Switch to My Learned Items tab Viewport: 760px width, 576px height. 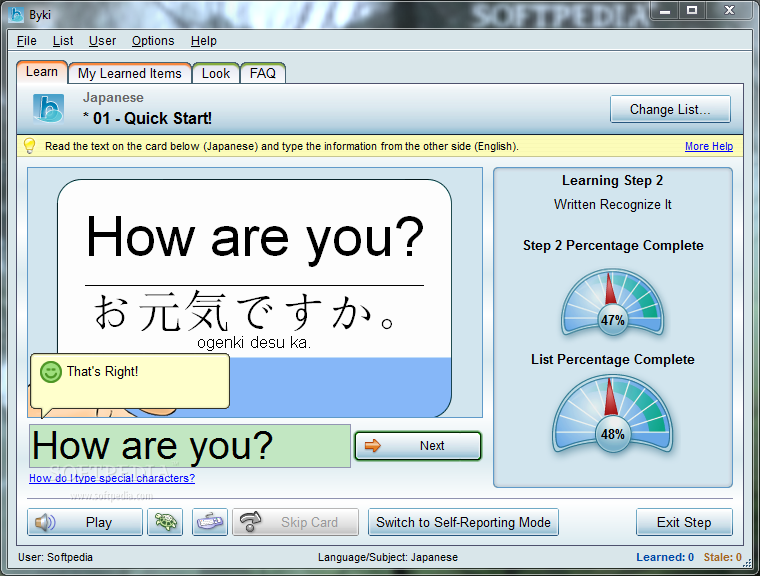pyautogui.click(x=129, y=73)
